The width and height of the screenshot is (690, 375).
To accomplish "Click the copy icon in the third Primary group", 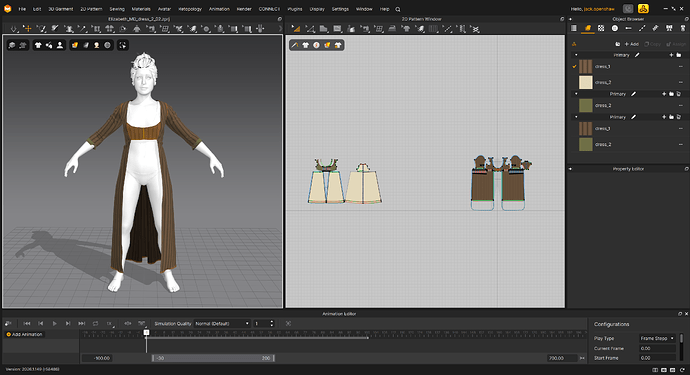I will coord(679,117).
